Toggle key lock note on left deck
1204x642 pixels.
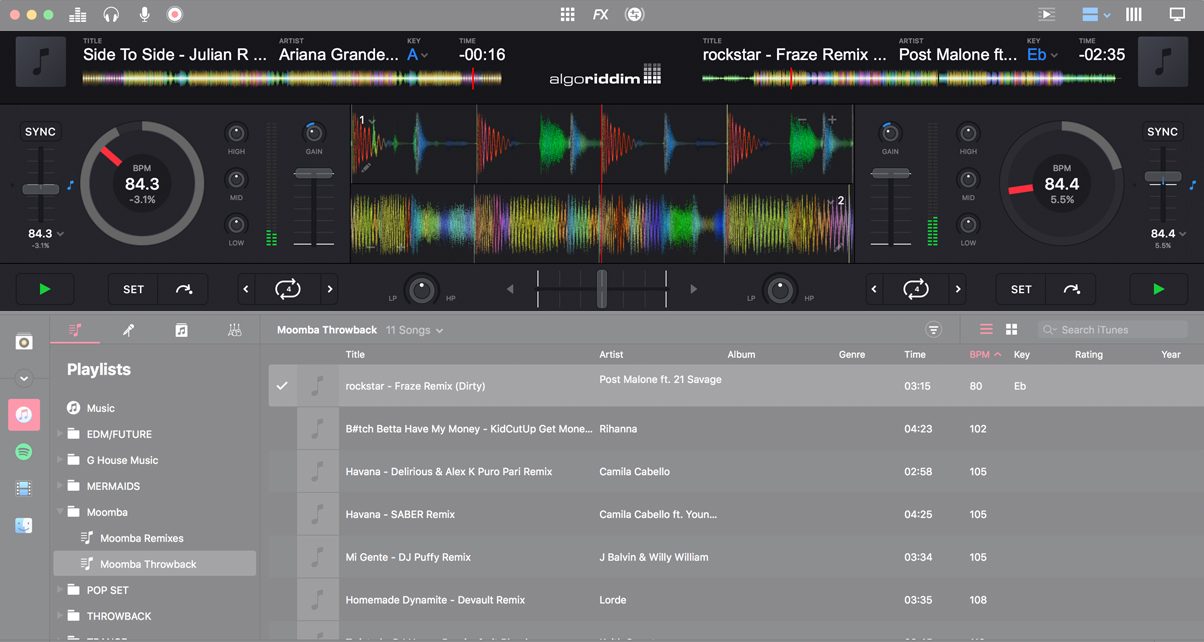tap(71, 185)
